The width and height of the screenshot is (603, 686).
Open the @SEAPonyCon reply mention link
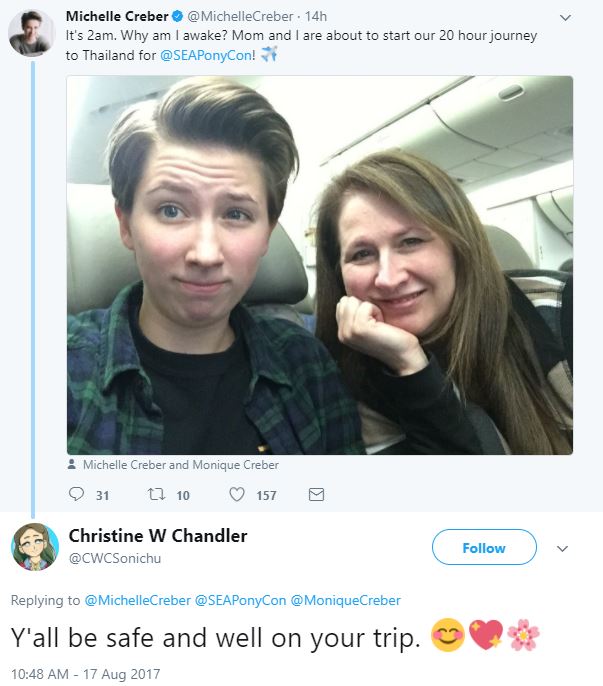click(240, 600)
